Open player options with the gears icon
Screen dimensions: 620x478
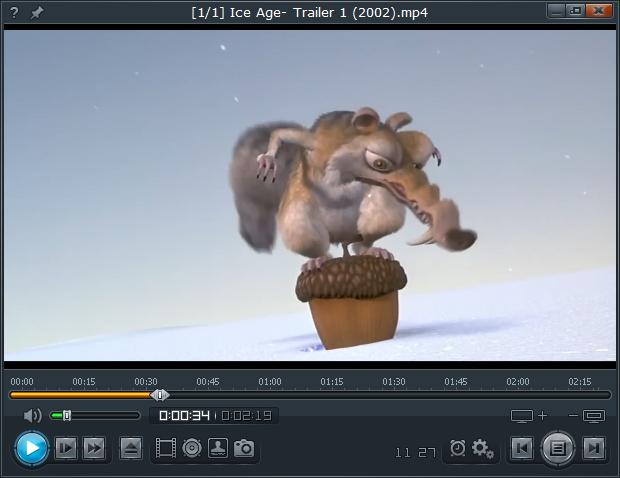click(482, 449)
